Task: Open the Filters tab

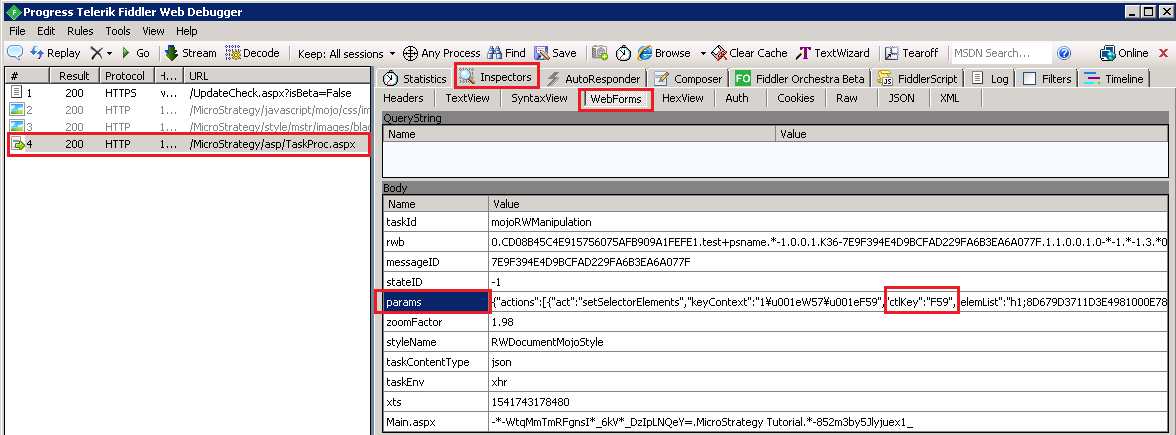Action: (x=1046, y=79)
